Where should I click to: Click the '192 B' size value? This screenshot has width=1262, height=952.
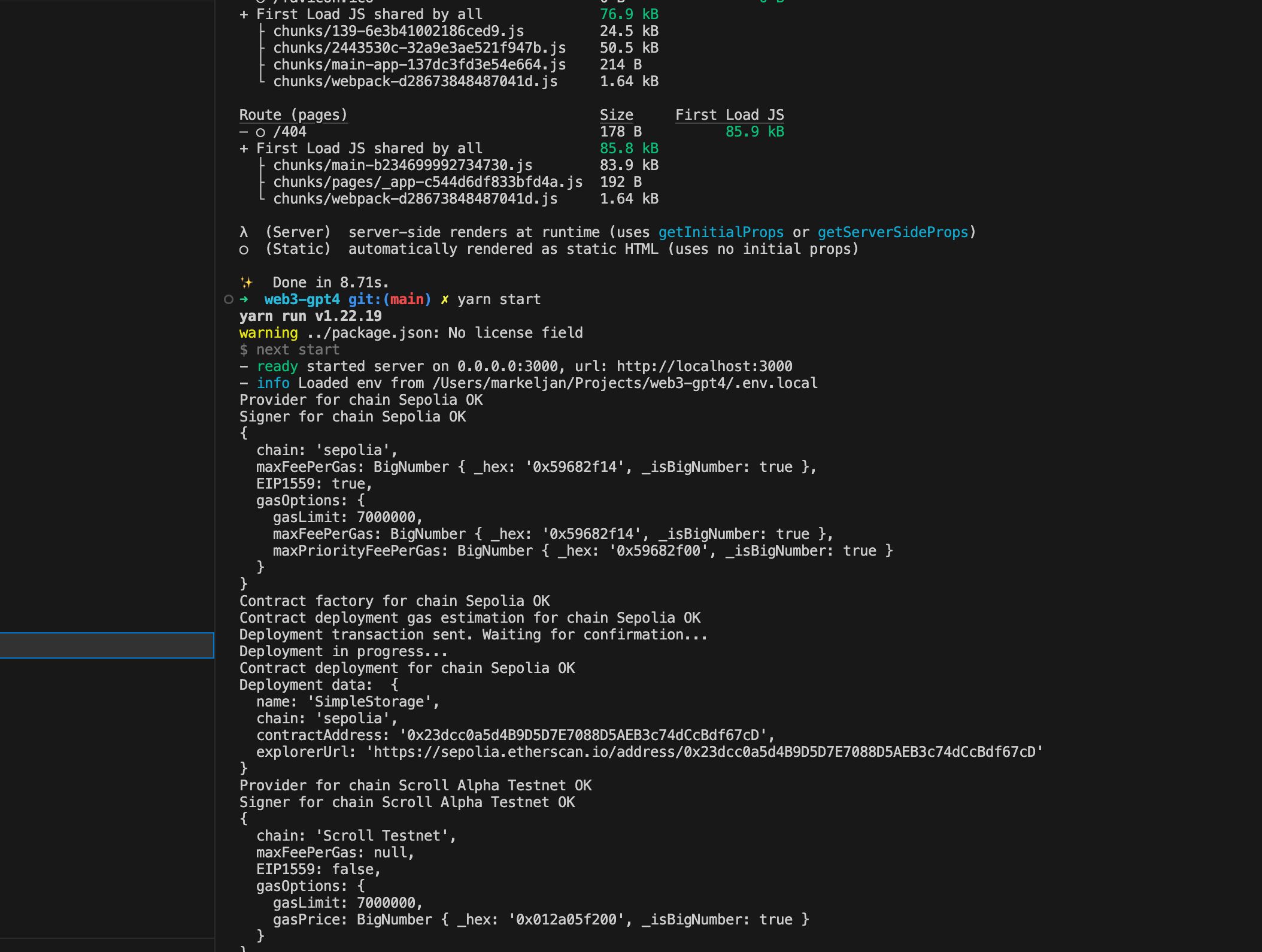pyautogui.click(x=621, y=182)
